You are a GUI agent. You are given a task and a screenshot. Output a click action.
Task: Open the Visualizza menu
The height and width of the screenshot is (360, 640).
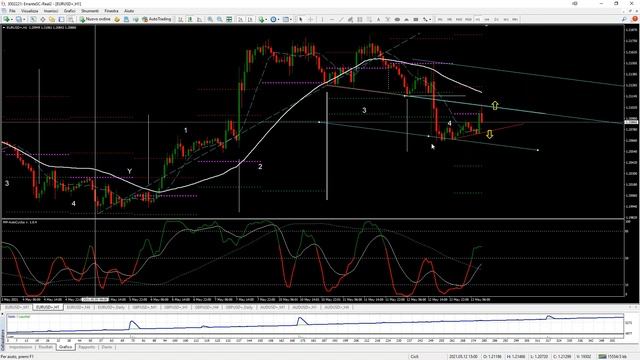click(29, 11)
